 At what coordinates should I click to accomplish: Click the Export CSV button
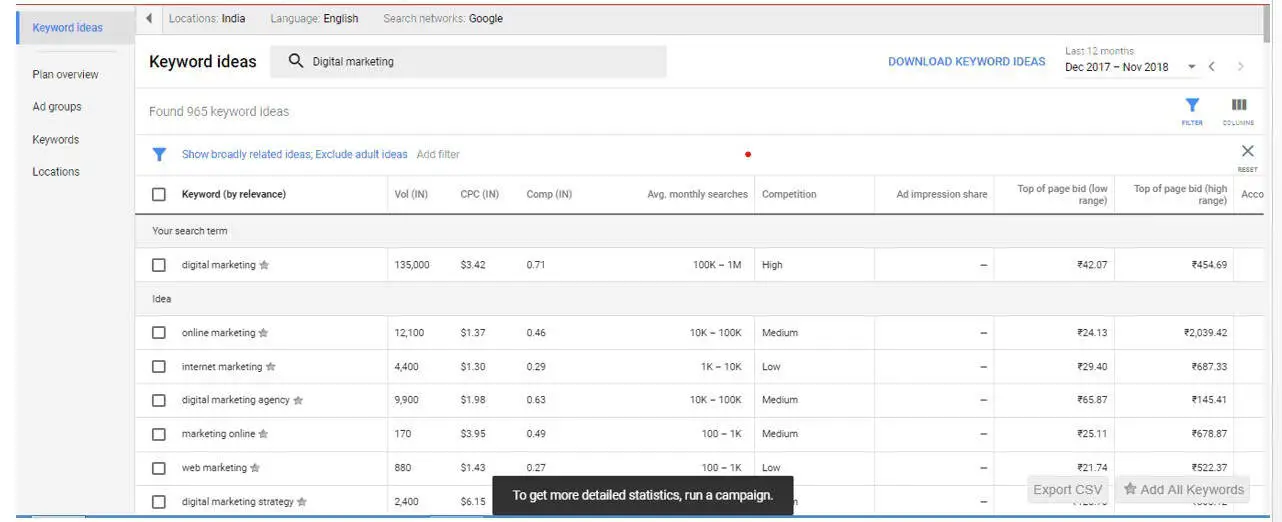pos(1067,490)
